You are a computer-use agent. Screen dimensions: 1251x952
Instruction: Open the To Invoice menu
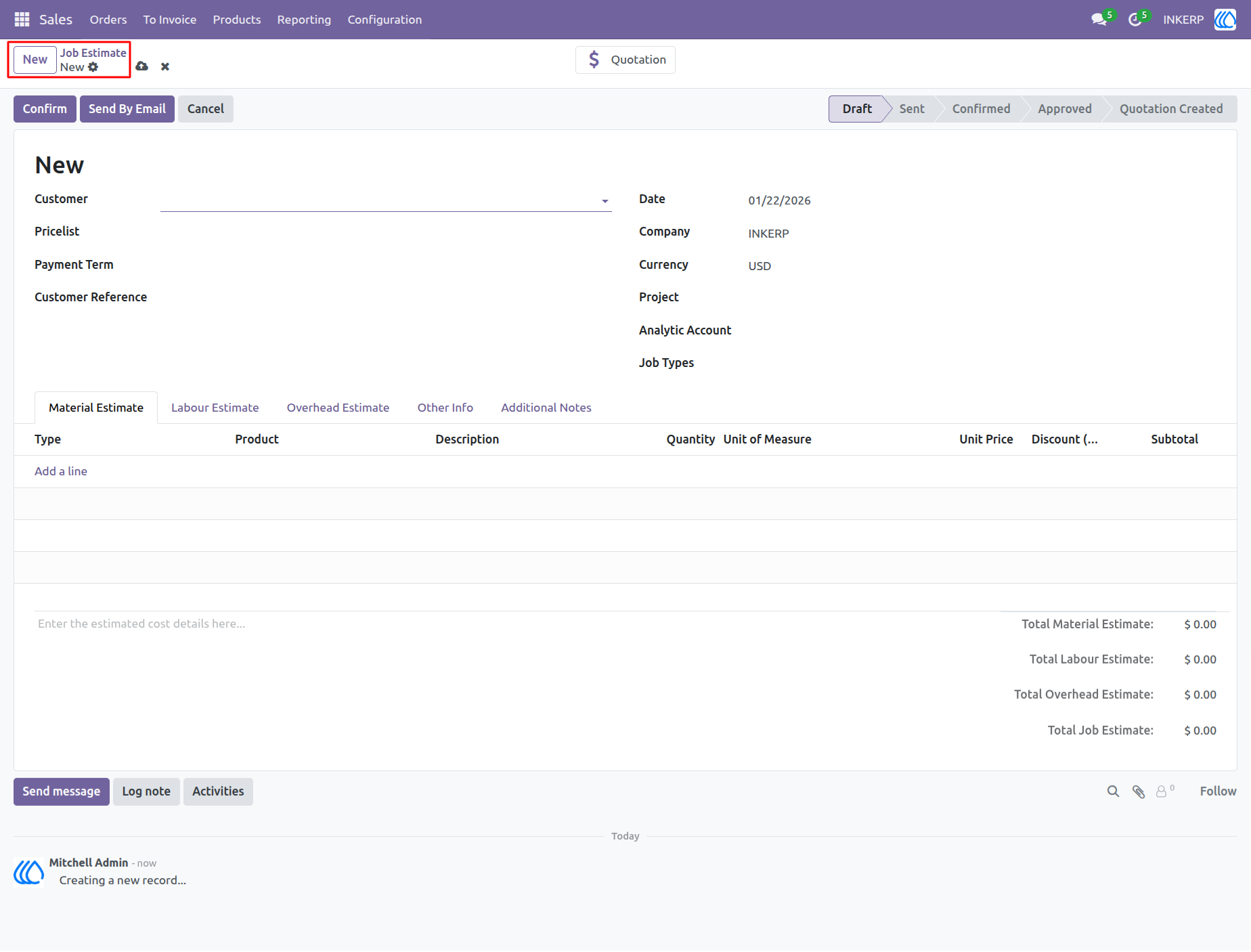tap(170, 20)
